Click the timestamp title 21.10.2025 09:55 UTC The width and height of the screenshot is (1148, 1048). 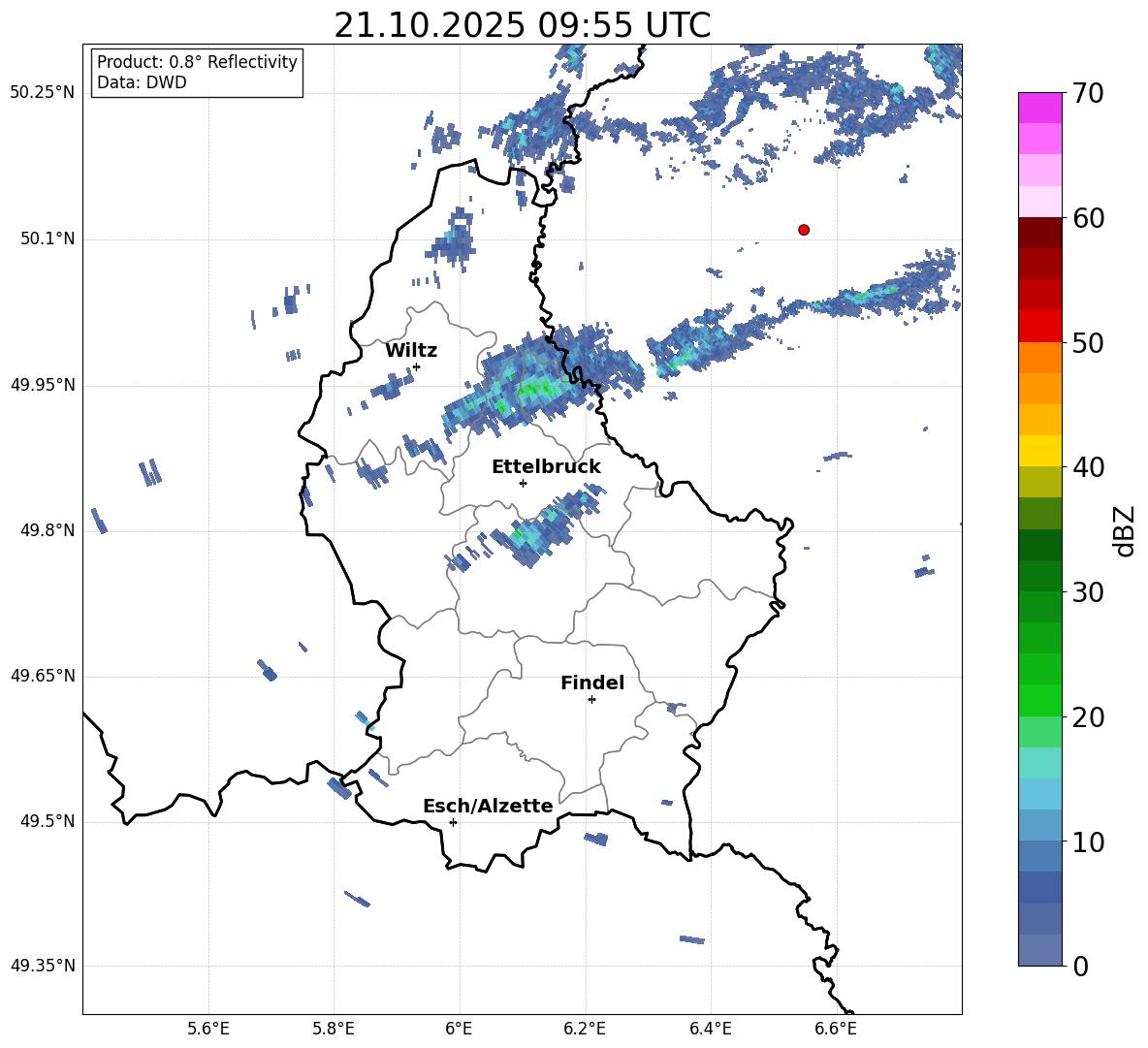pyautogui.click(x=522, y=25)
